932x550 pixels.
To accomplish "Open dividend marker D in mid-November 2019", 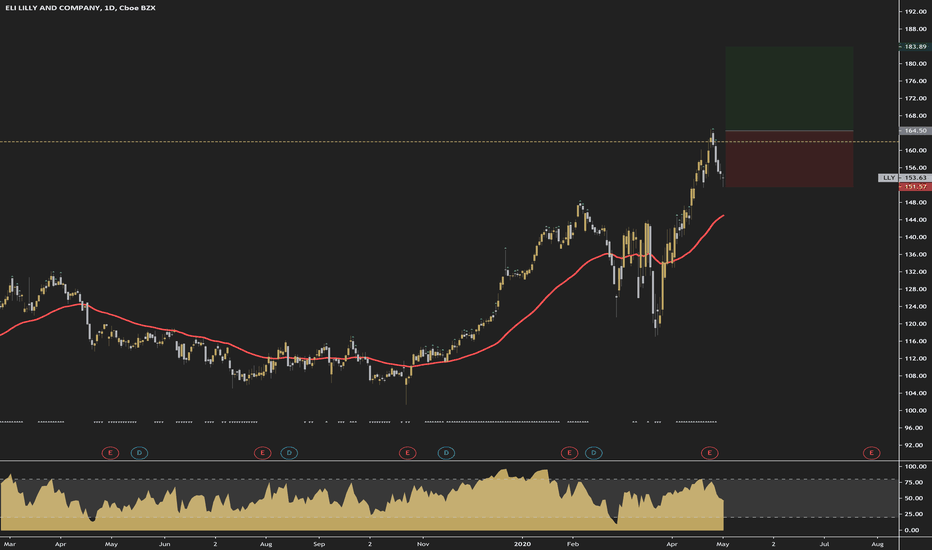I will tap(446, 453).
